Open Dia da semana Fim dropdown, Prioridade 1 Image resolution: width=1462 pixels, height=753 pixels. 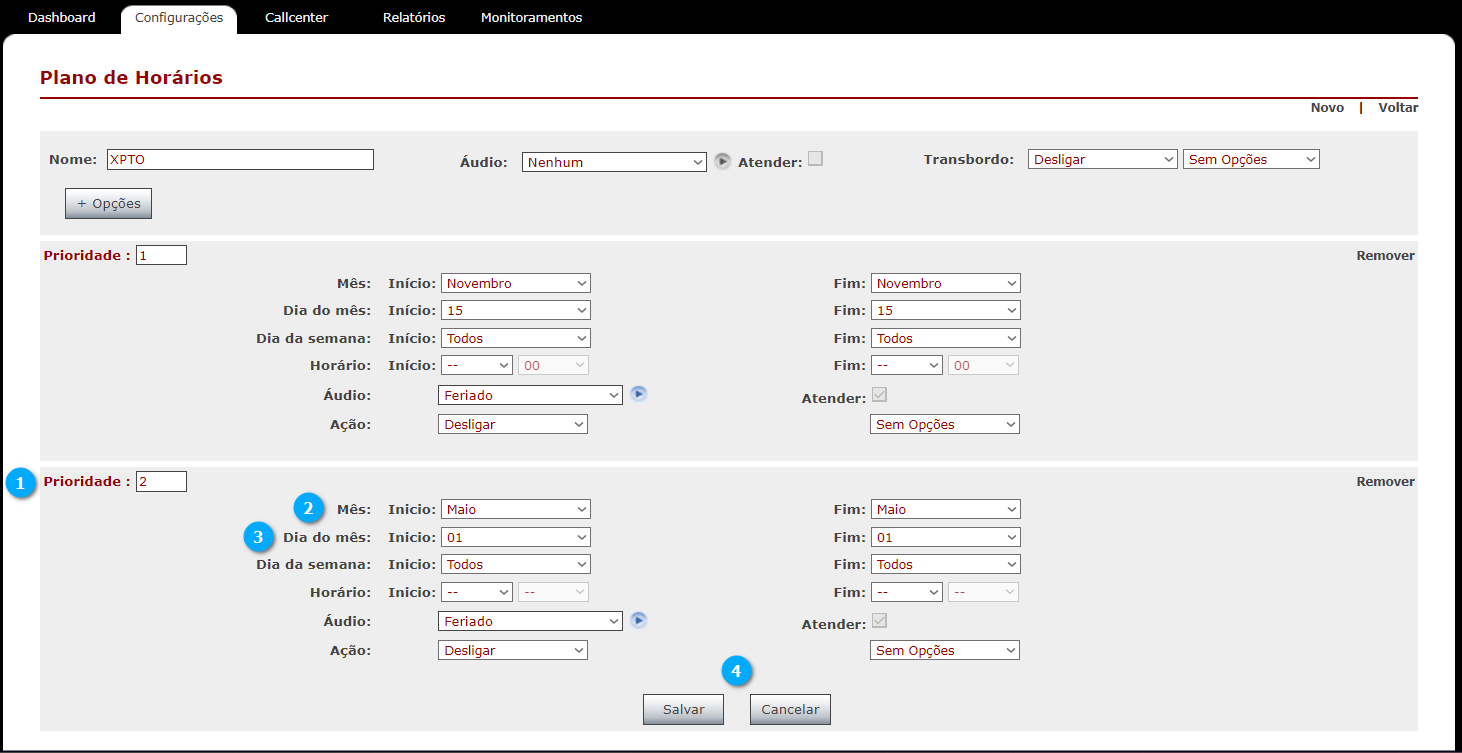(x=946, y=338)
